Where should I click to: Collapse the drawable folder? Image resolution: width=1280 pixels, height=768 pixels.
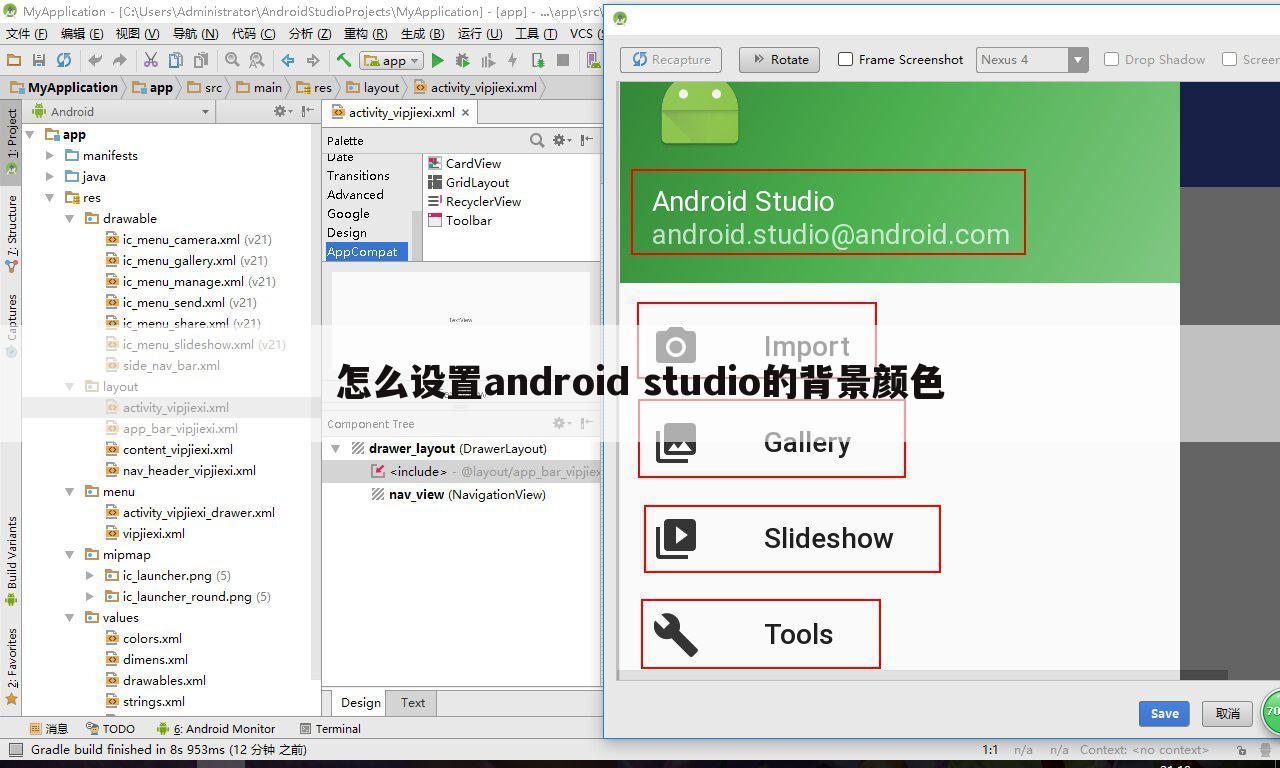(70, 218)
